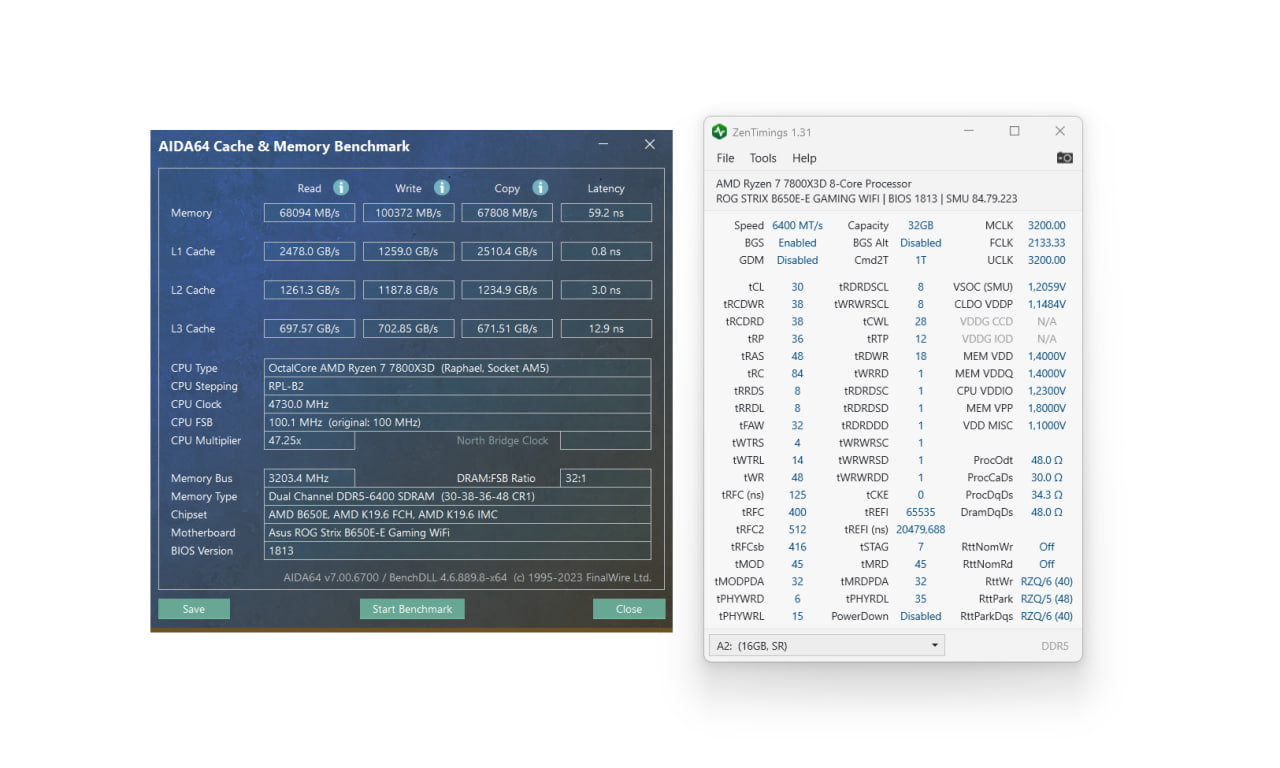This screenshot has width=1280, height=768.
Task: Open the File menu in ZenTimings
Action: [x=726, y=158]
